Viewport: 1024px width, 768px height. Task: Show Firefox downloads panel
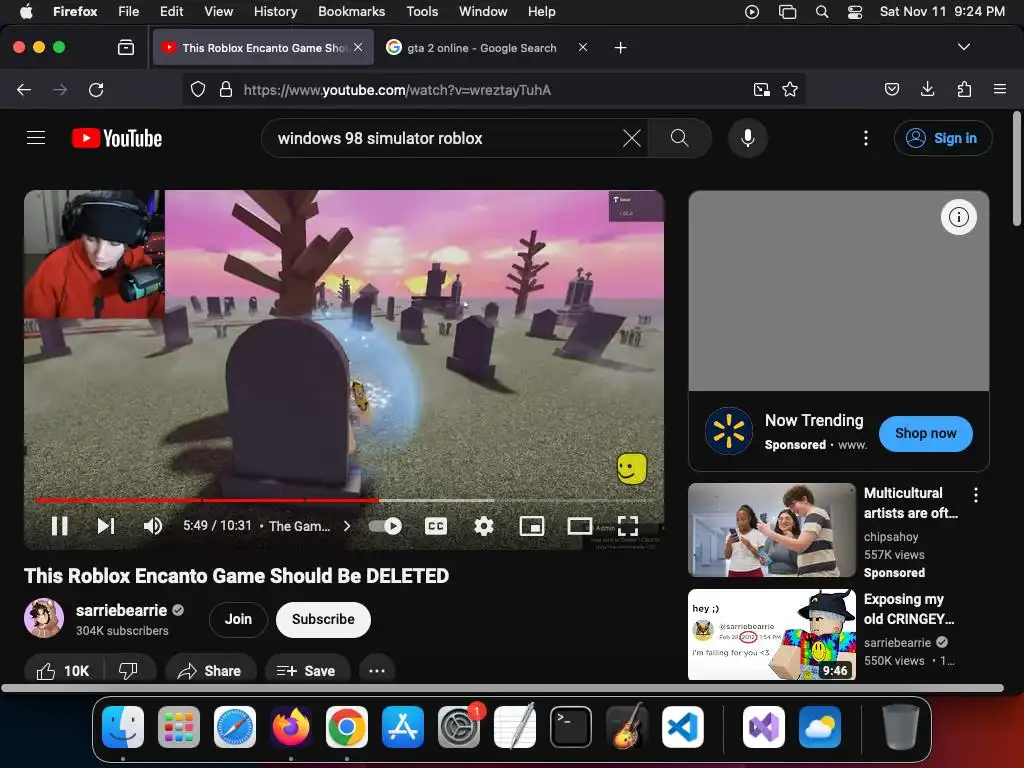pos(927,89)
